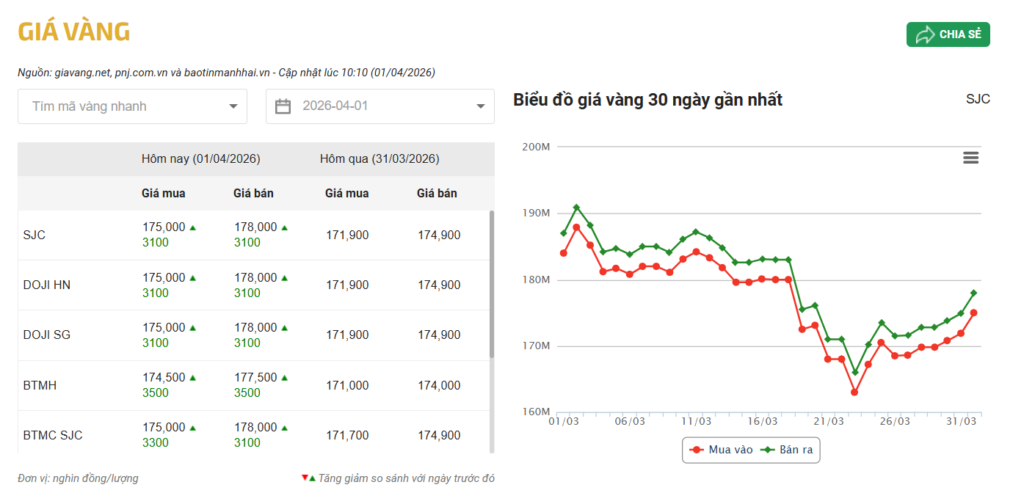Click the price table vertical scrollbar
The image size is (1024, 504).
(x=491, y=285)
